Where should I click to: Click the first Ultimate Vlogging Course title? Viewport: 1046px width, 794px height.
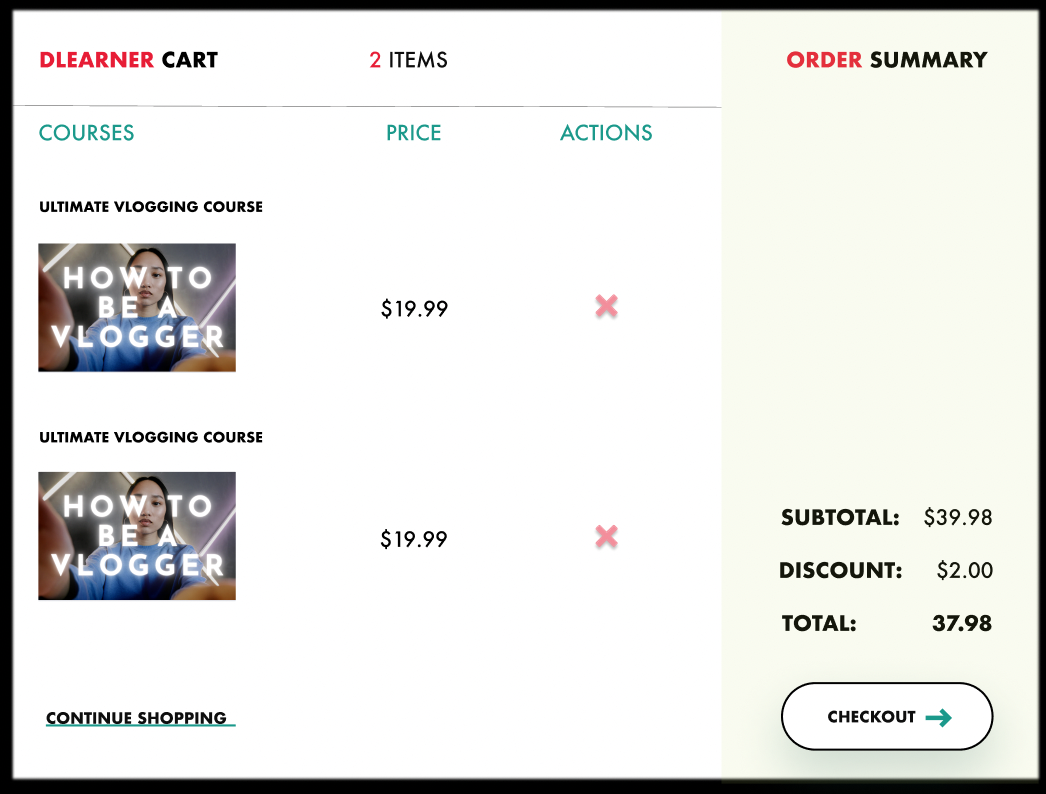pyautogui.click(x=151, y=207)
